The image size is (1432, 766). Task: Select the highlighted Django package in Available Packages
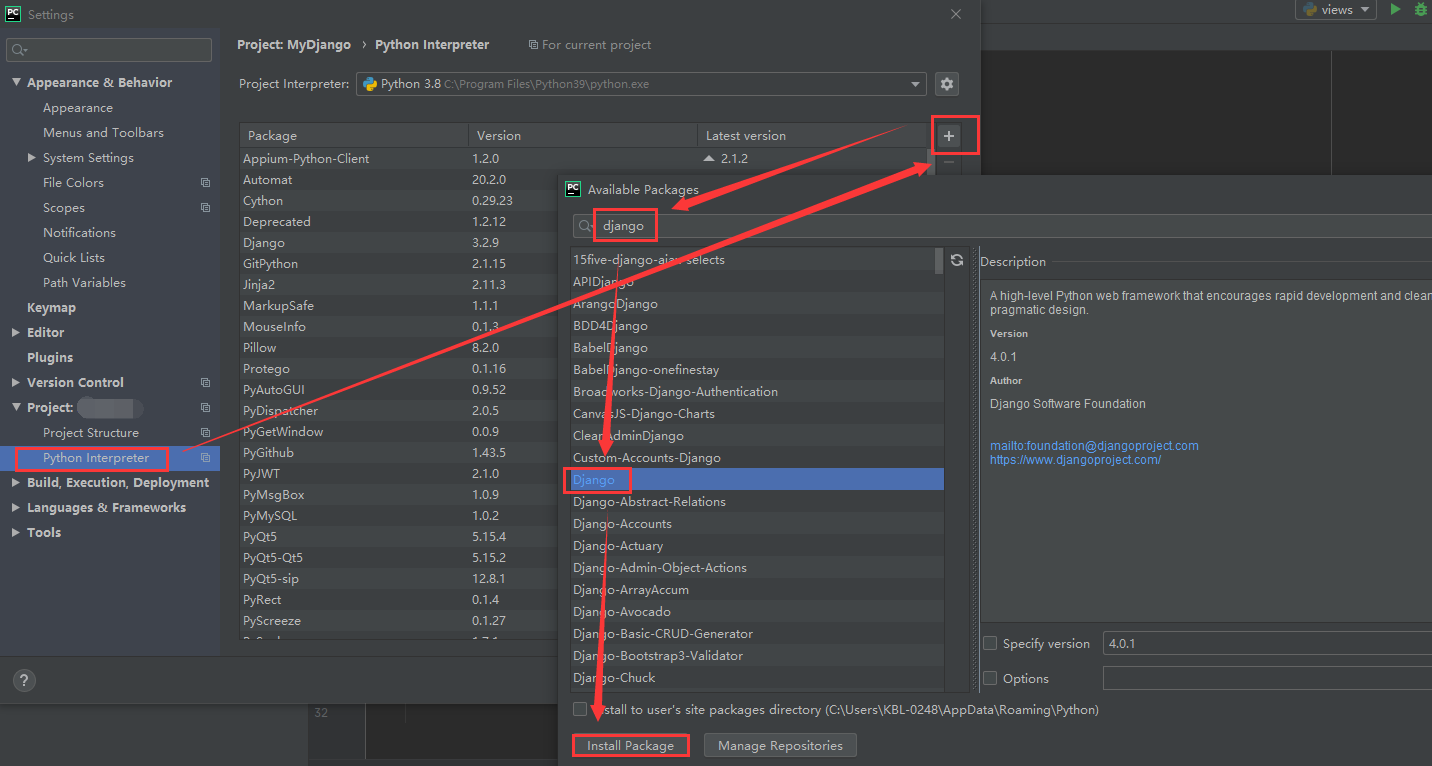pyautogui.click(x=757, y=480)
